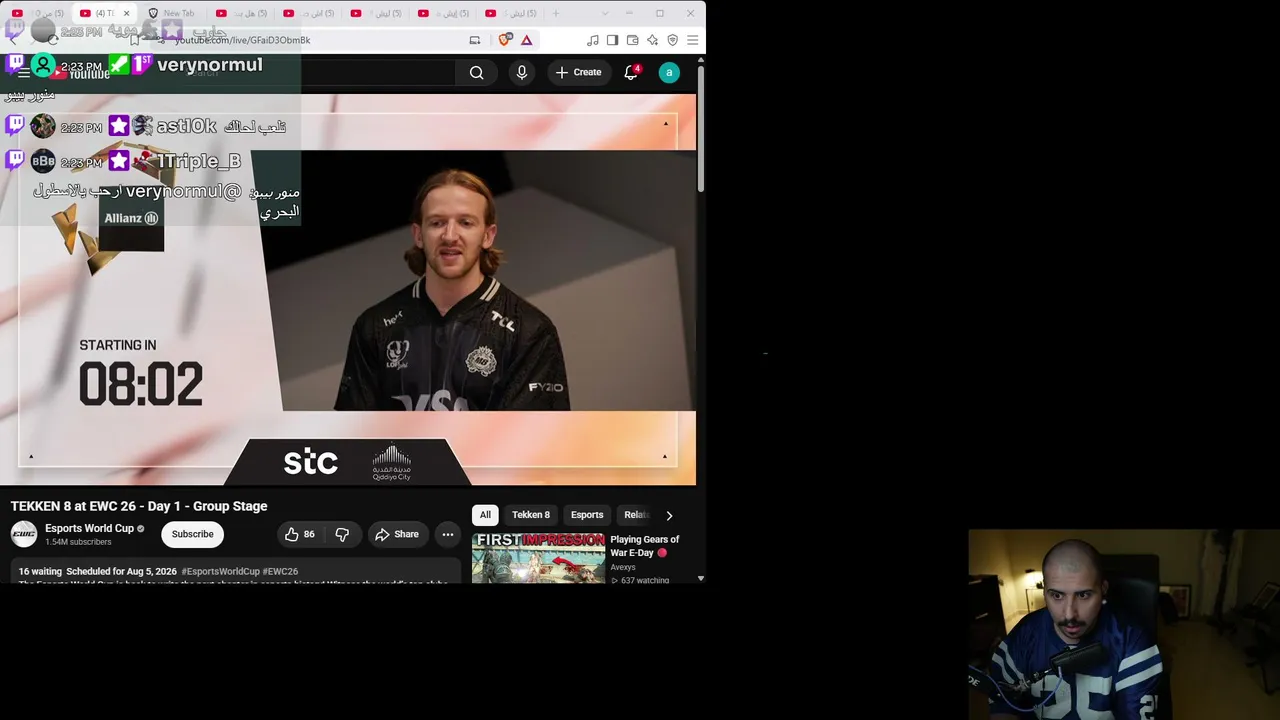This screenshot has height=720, width=1280.
Task: Click the Avexys channel name
Action: click(623, 567)
